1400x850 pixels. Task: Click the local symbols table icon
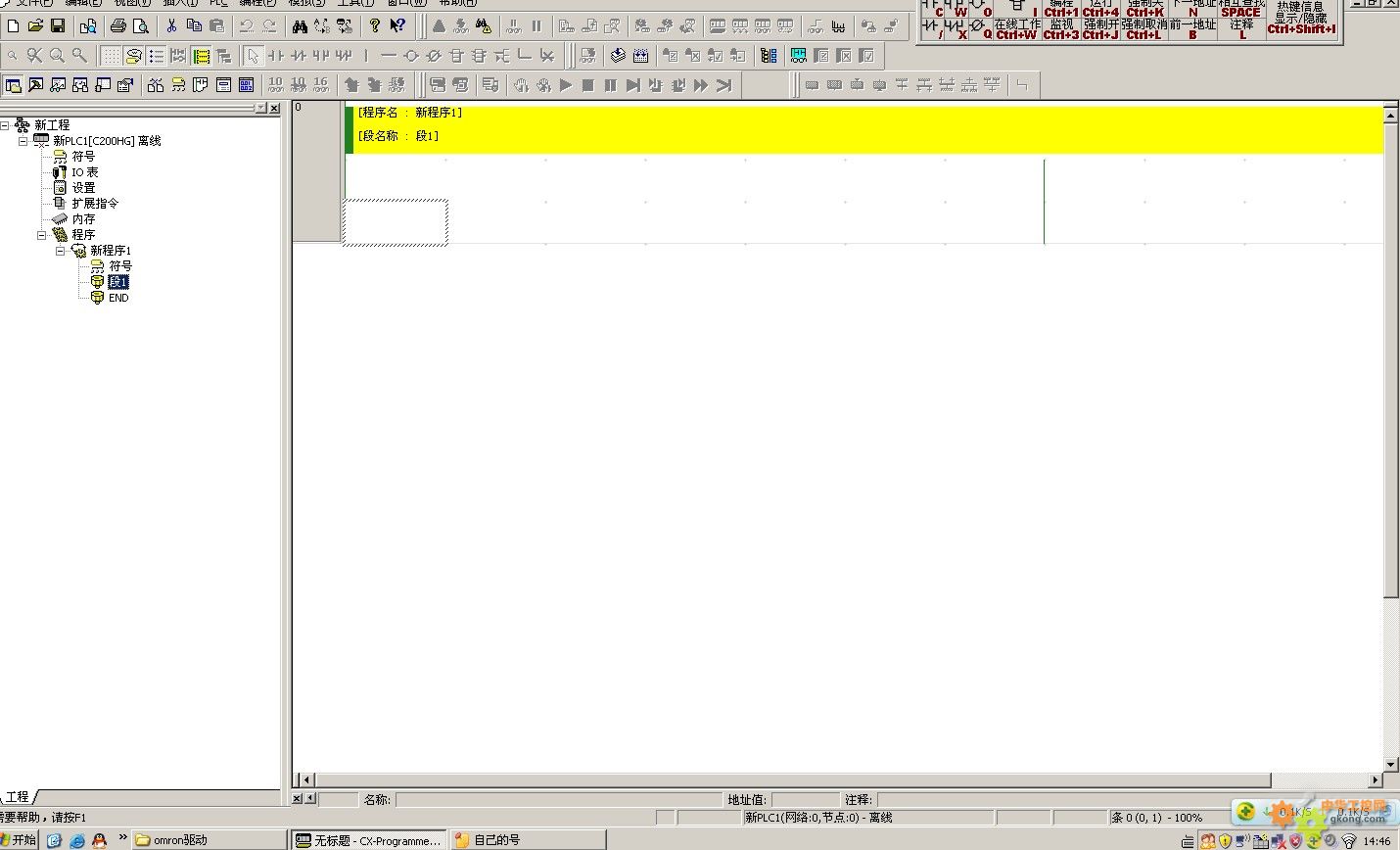[x=178, y=85]
